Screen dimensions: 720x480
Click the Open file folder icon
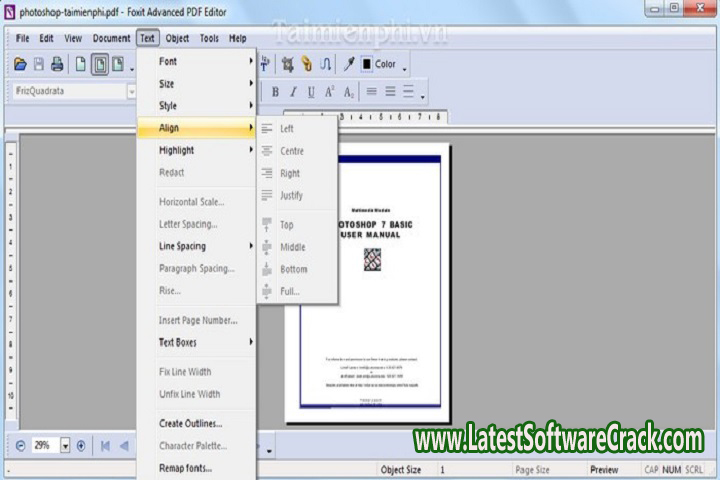pyautogui.click(x=20, y=64)
